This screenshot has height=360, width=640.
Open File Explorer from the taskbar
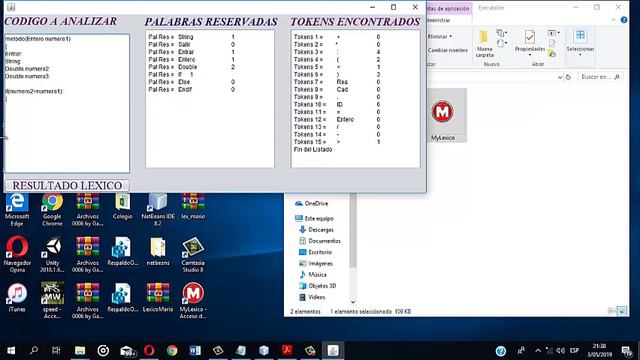80,351
